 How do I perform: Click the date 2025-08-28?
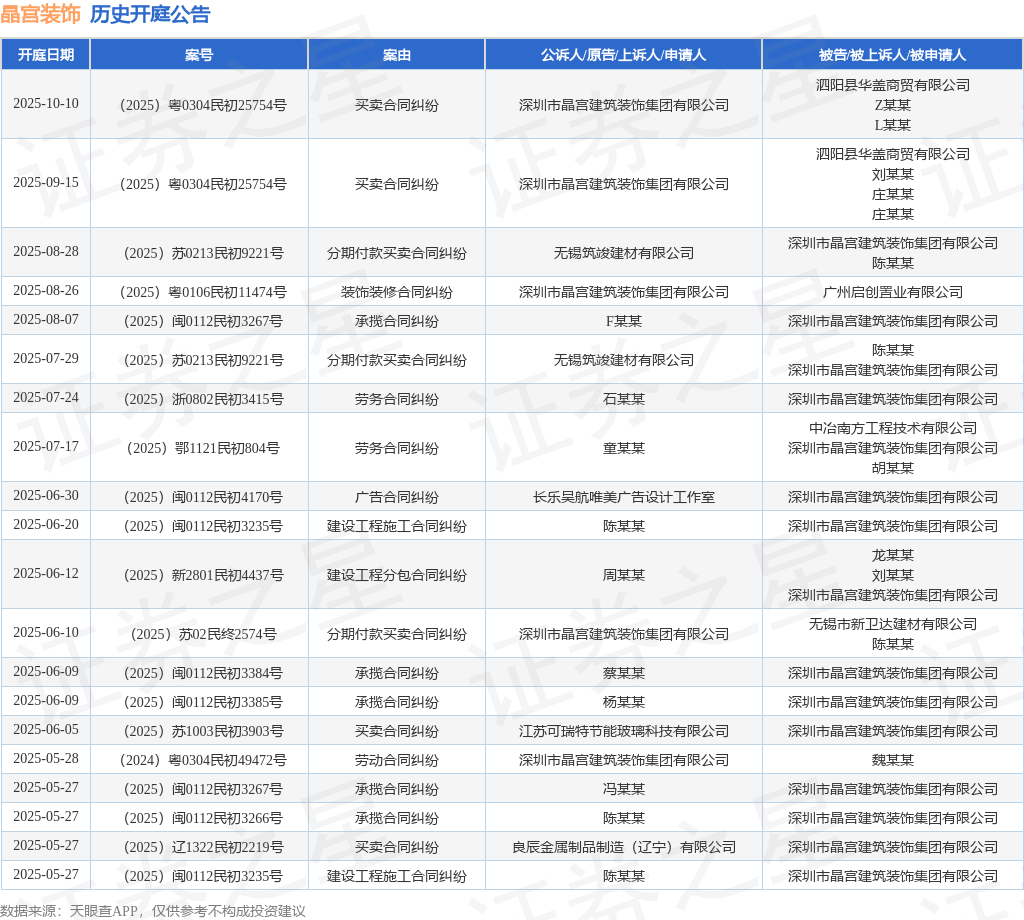coord(46,252)
